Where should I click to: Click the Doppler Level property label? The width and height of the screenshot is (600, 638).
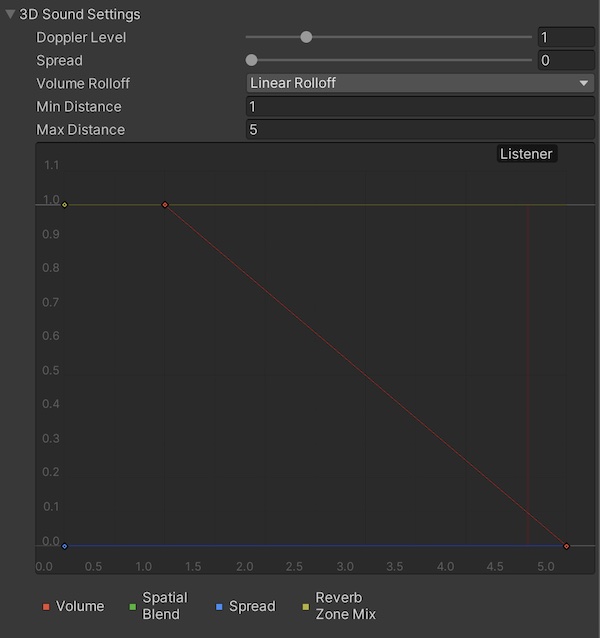tap(81, 37)
